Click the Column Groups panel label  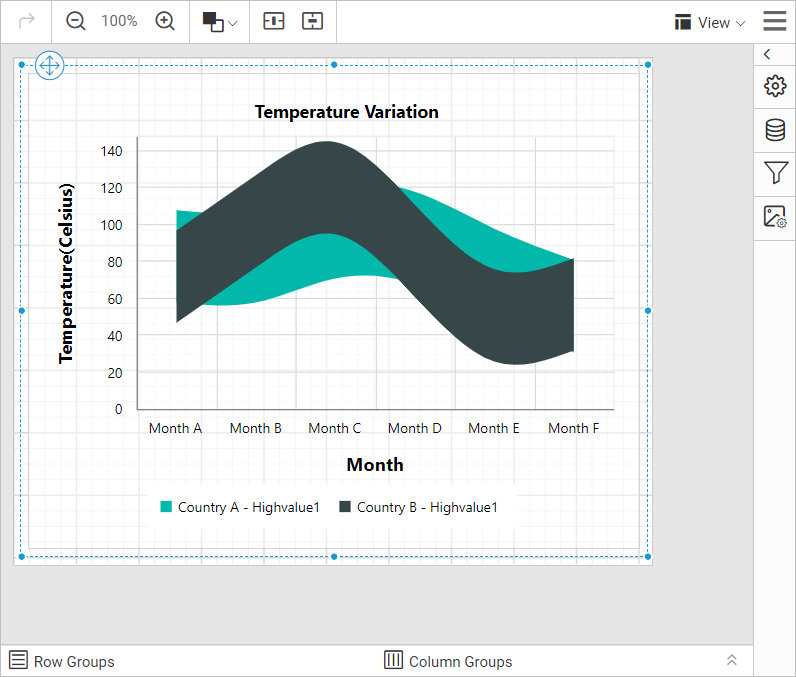pos(460,661)
